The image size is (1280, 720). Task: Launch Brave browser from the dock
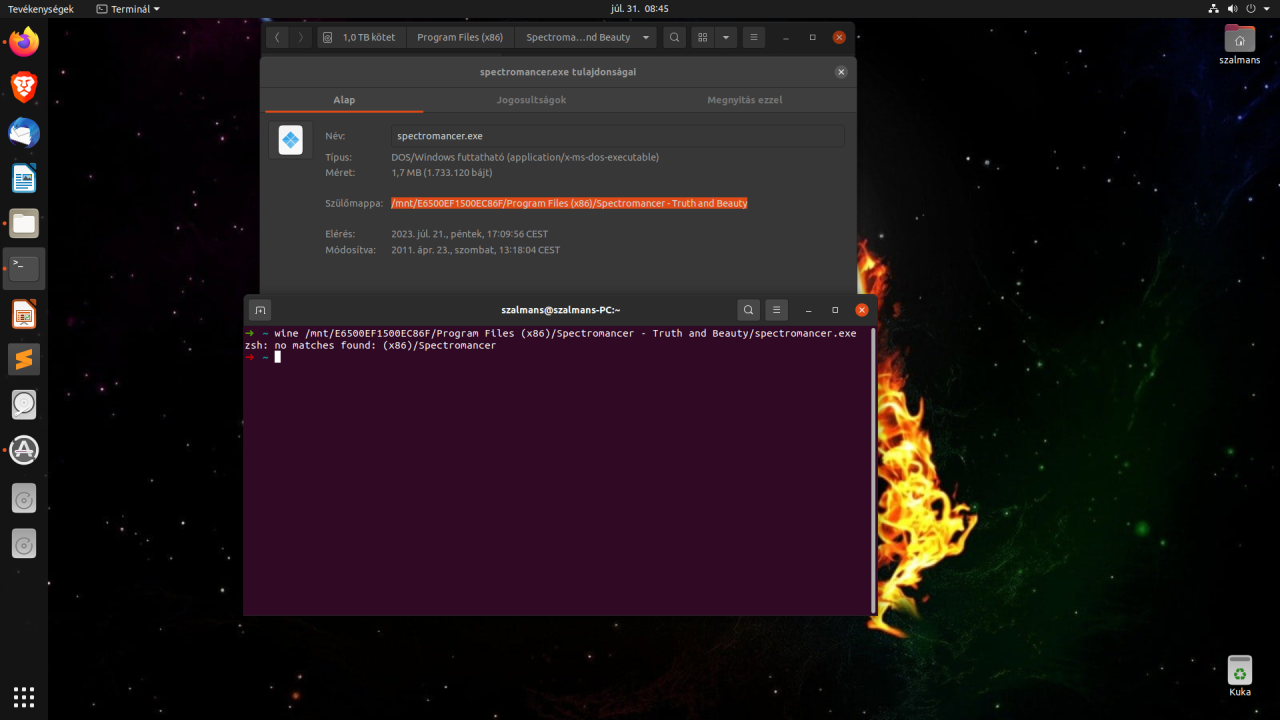click(x=24, y=87)
